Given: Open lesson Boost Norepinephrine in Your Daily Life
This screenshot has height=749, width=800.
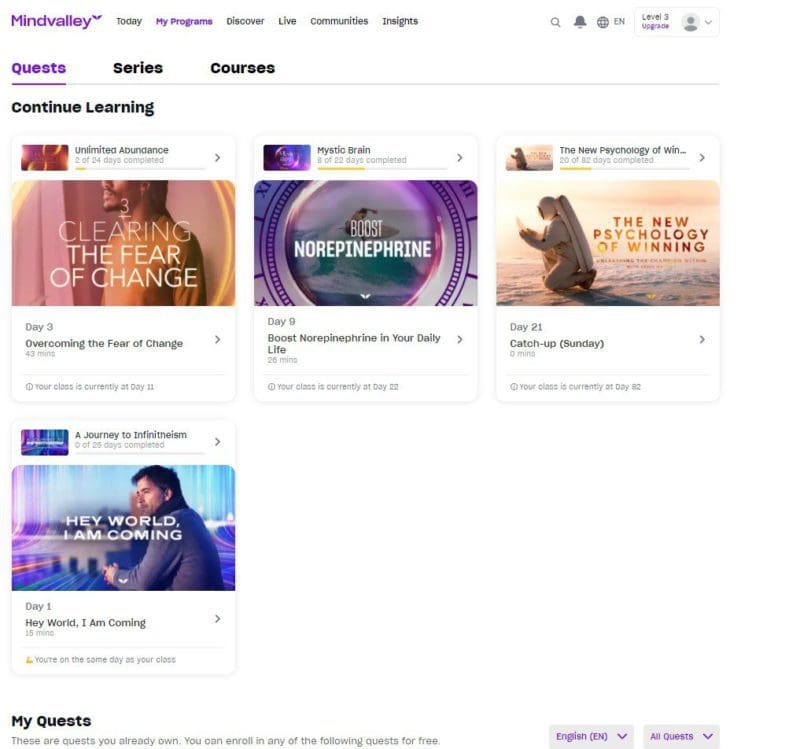Looking at the screenshot, I should [x=354, y=343].
